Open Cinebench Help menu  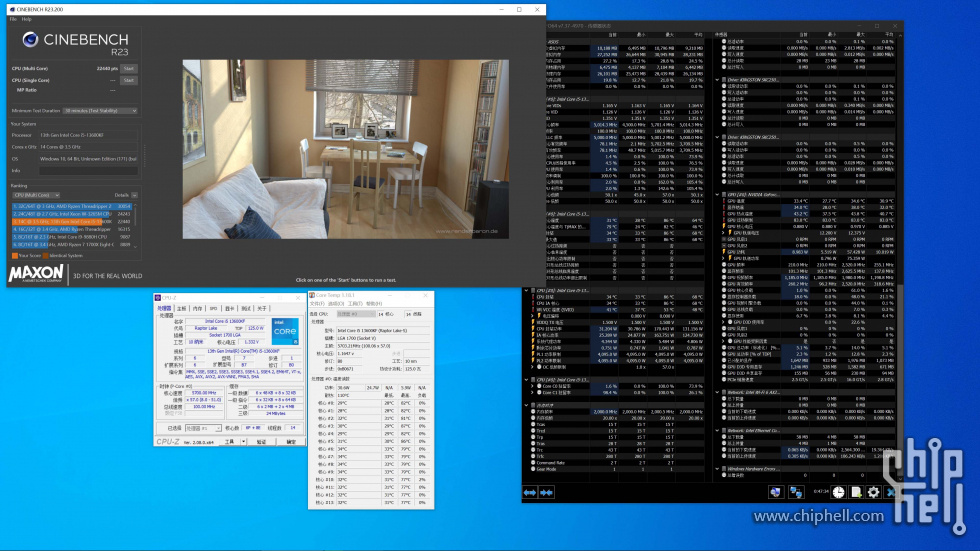coord(27,19)
